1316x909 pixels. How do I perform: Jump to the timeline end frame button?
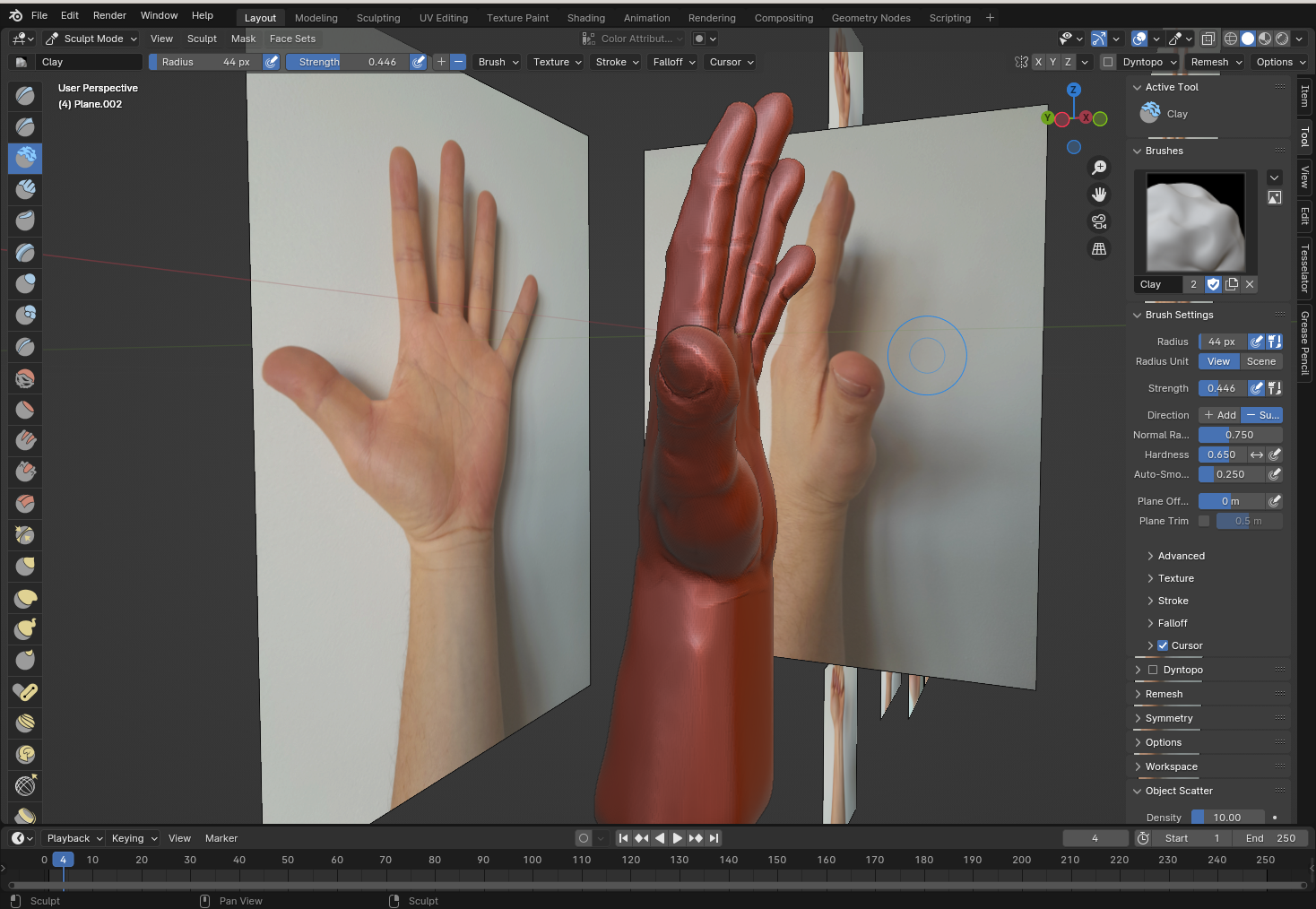click(714, 838)
